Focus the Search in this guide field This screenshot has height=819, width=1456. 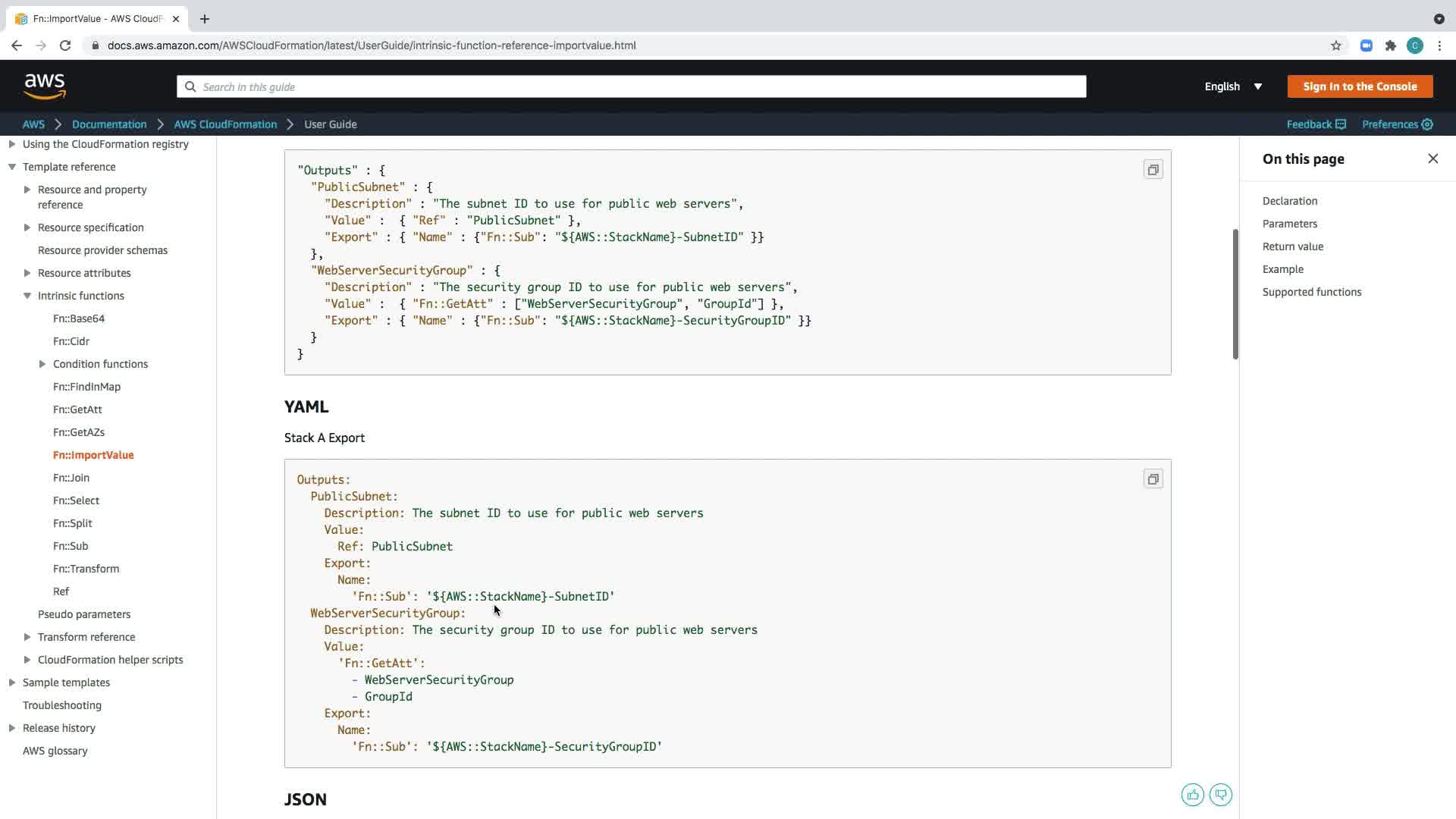631,86
